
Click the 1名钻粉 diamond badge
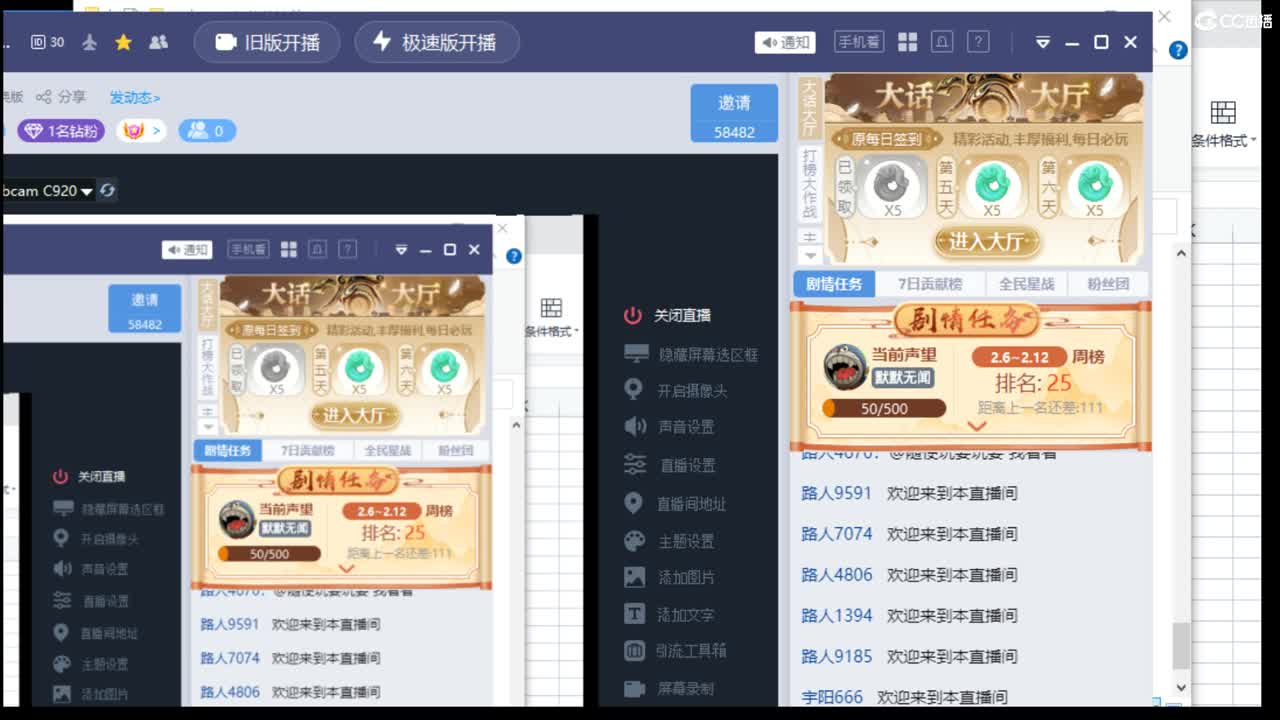click(x=61, y=131)
